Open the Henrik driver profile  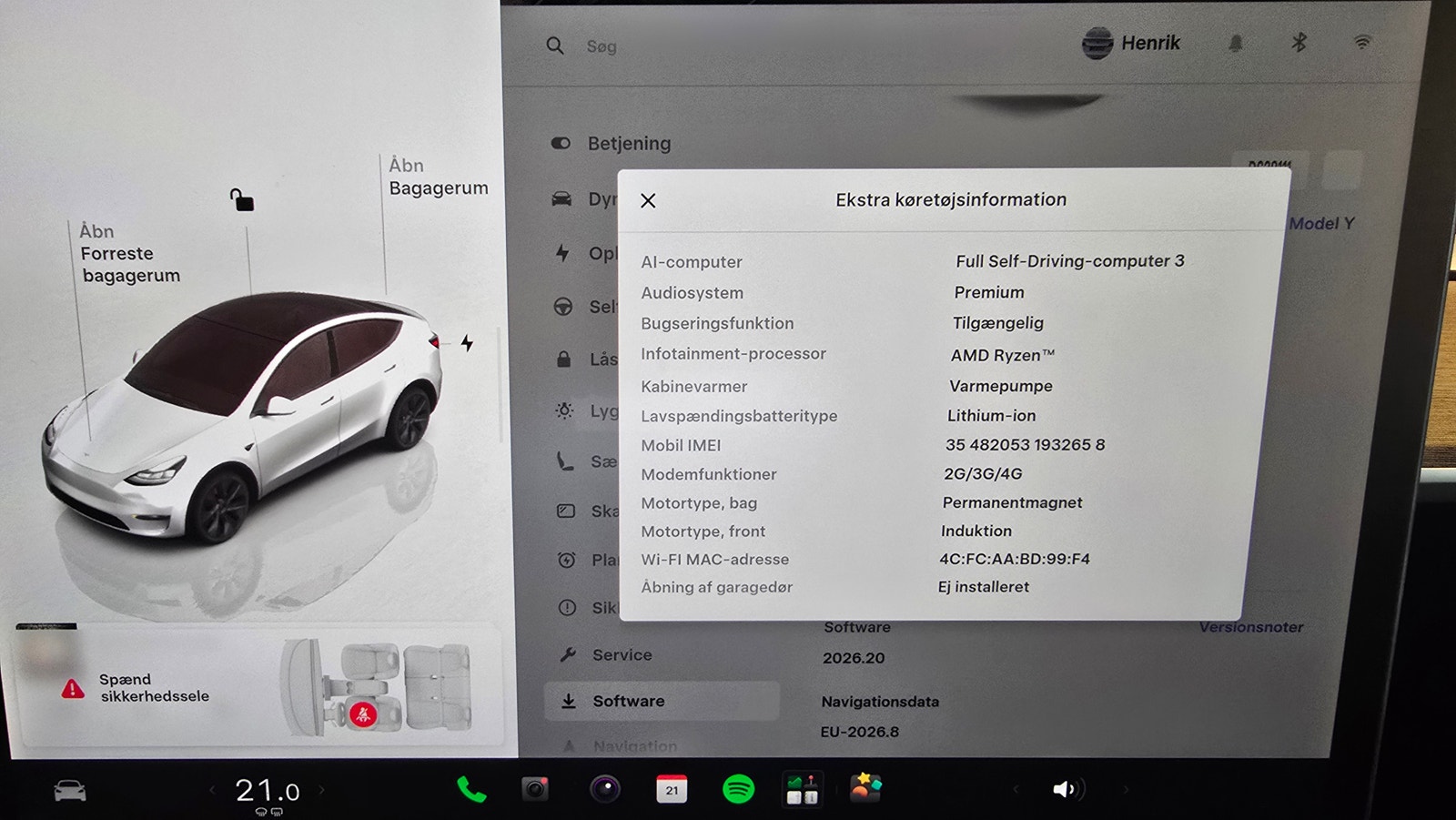click(x=1131, y=43)
